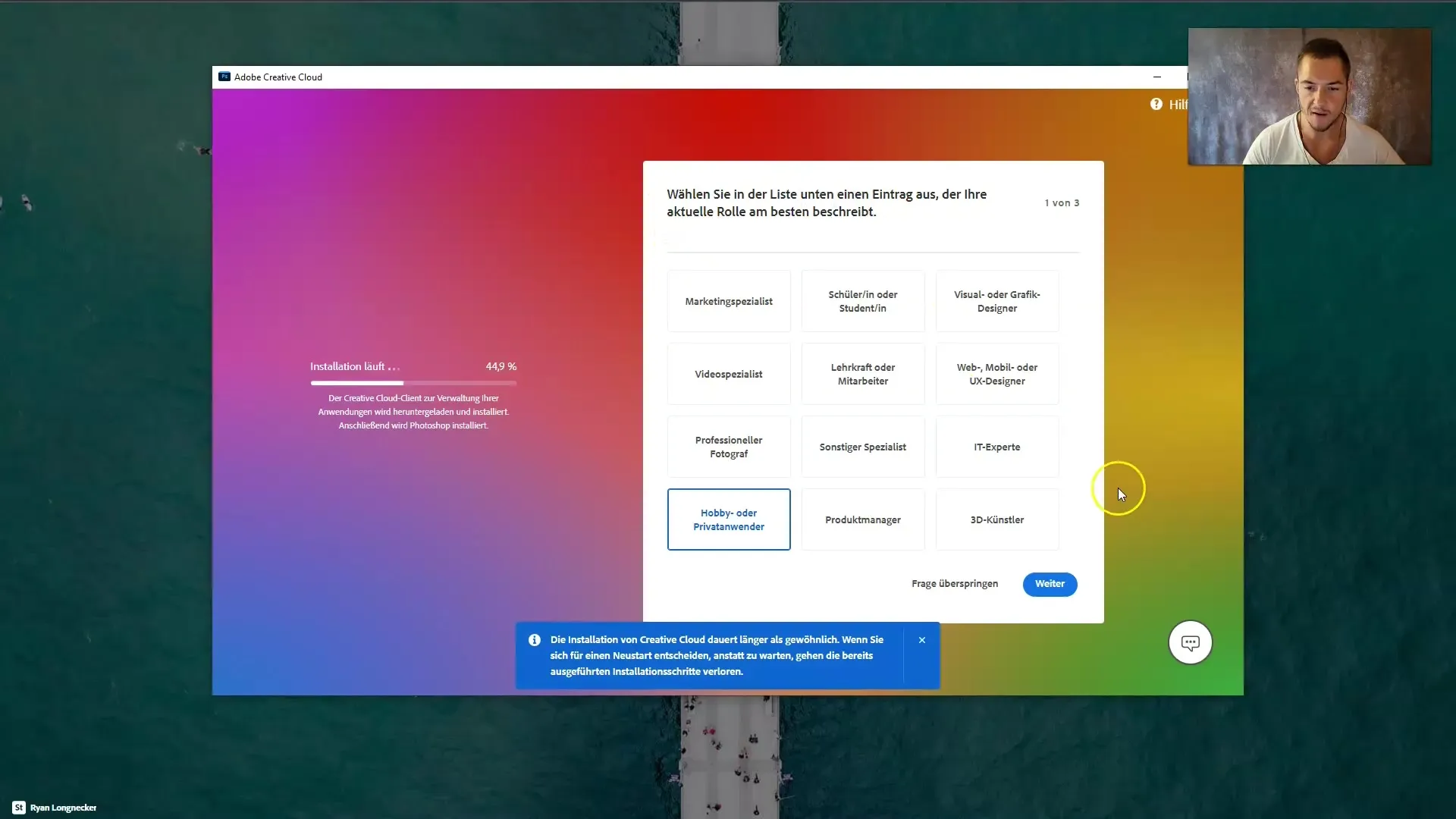The width and height of the screenshot is (1456, 819).
Task: Dismiss the installation warning banner
Action: [x=922, y=640]
